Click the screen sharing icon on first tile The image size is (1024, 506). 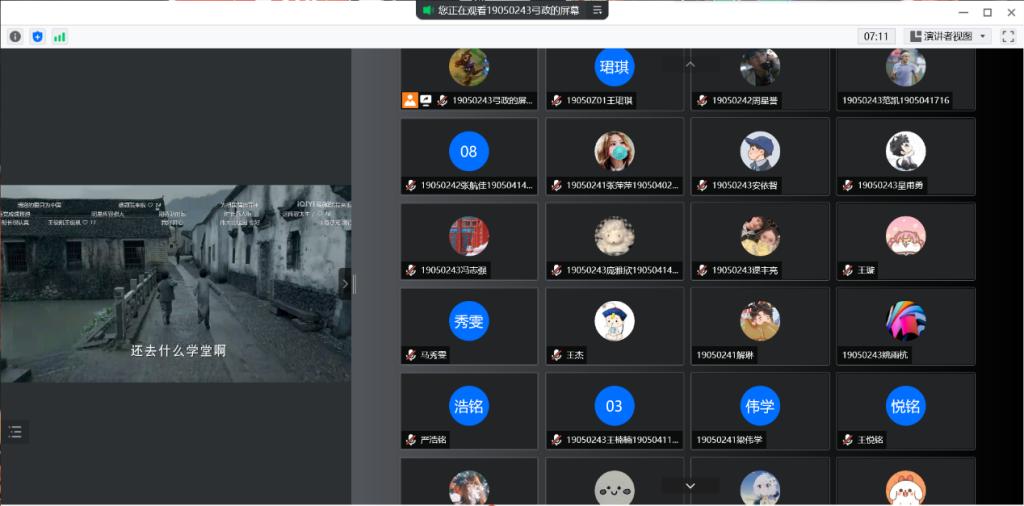pos(425,100)
